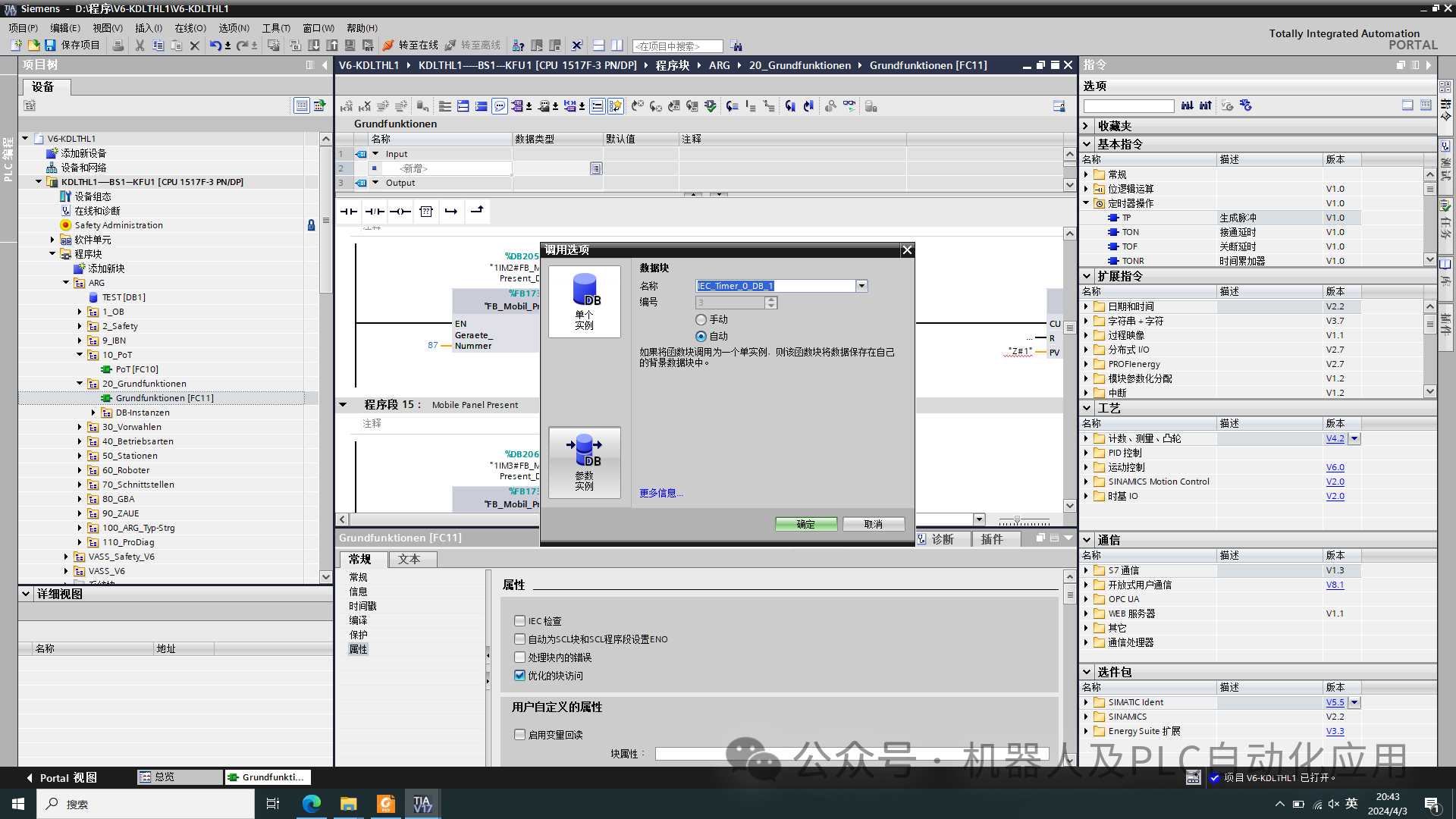Open the 更多信息 link
Screen dimensions: 1456x819
coord(661,493)
